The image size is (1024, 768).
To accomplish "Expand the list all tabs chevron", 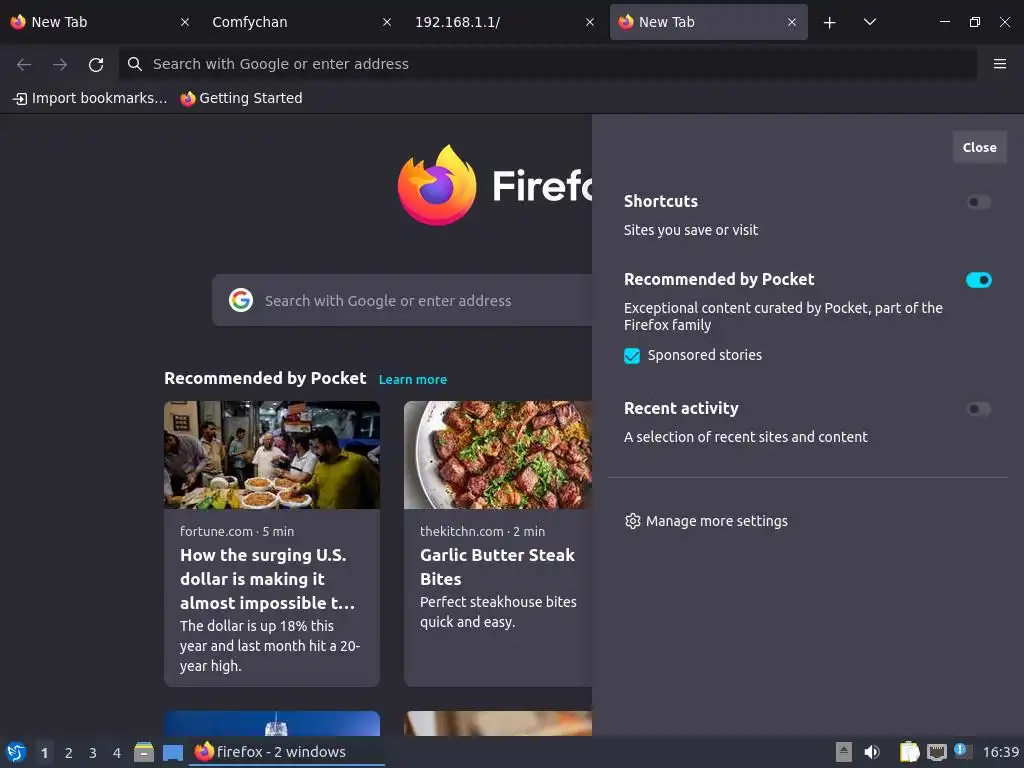I will point(869,22).
